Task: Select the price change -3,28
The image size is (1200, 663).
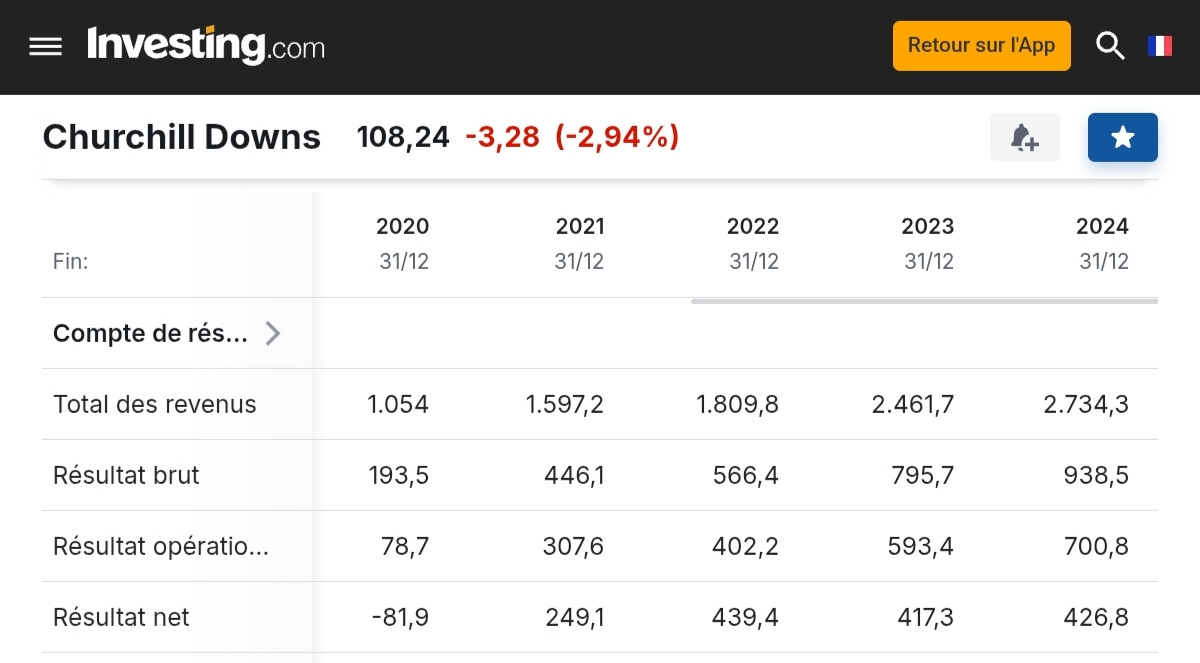Action: pos(502,137)
